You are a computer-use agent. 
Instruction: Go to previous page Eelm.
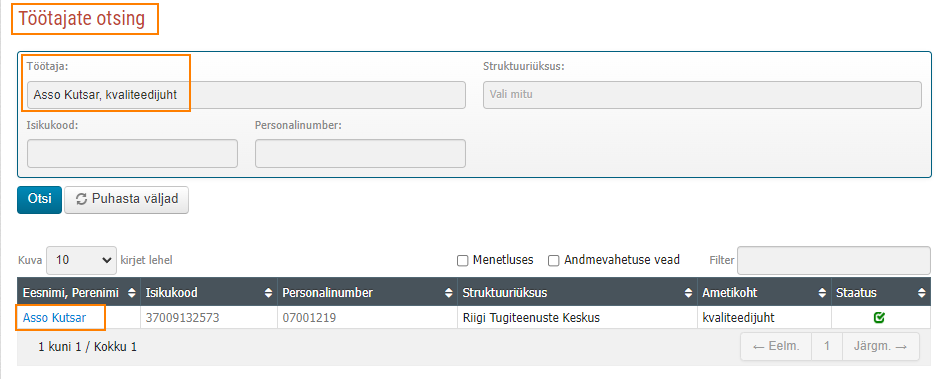(776, 347)
